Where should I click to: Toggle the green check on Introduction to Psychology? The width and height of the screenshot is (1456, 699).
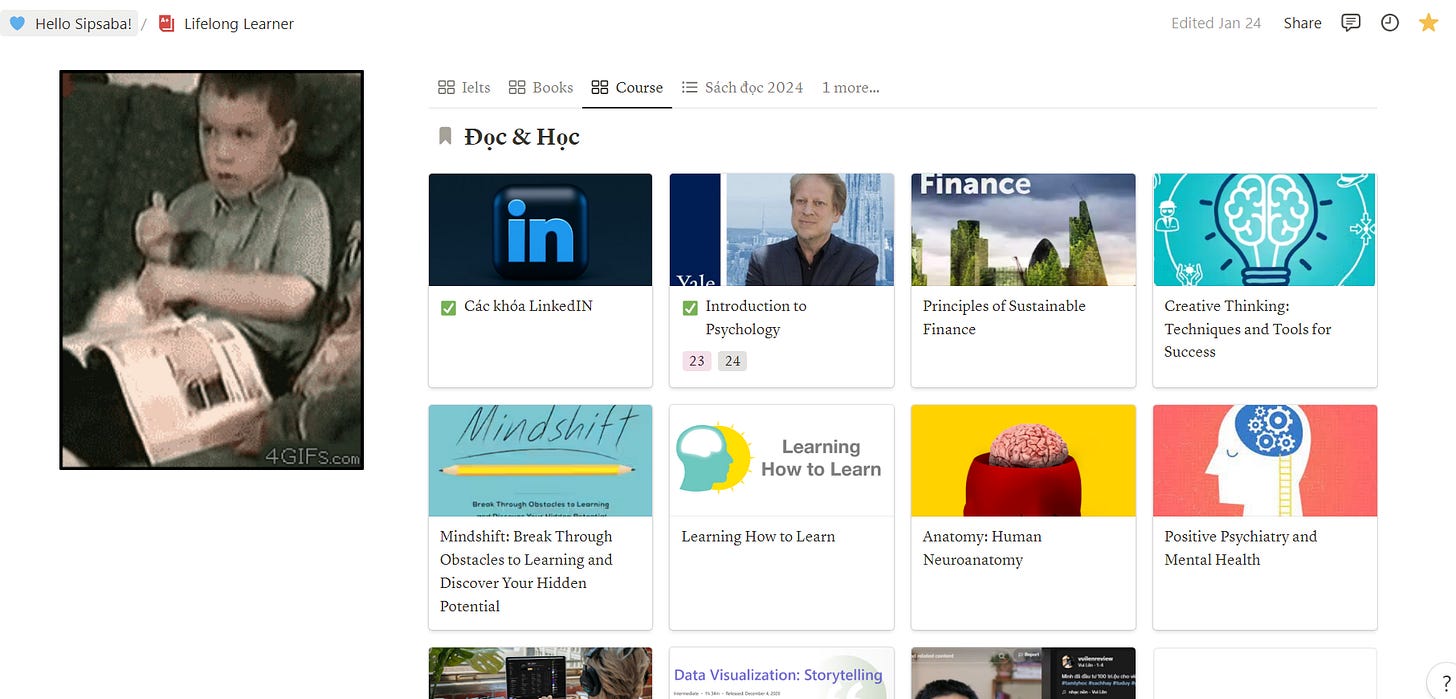coord(690,307)
